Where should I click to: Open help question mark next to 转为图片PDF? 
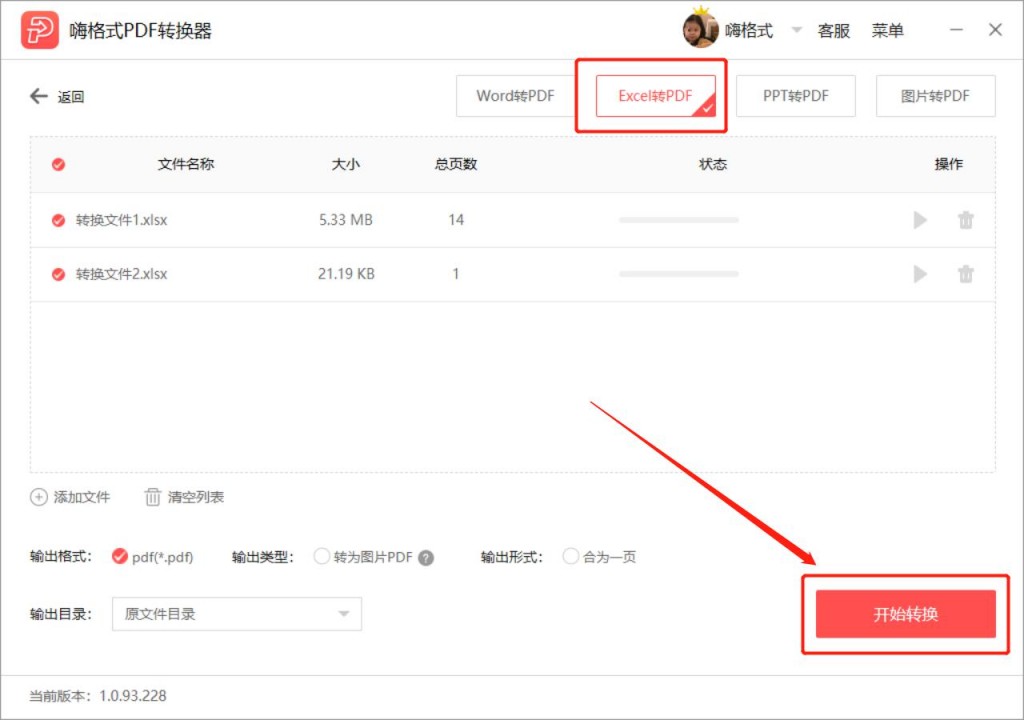426,558
